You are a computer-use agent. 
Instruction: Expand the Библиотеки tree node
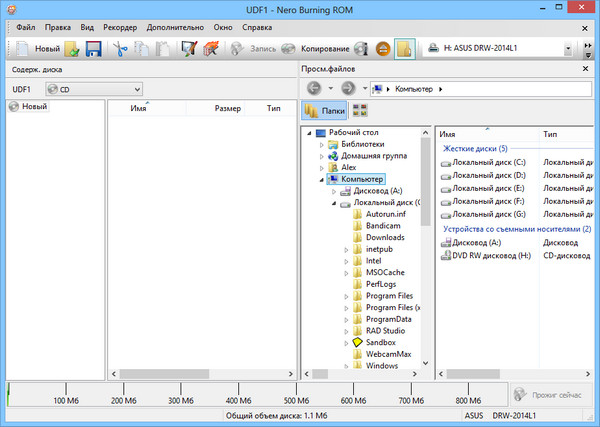point(321,144)
